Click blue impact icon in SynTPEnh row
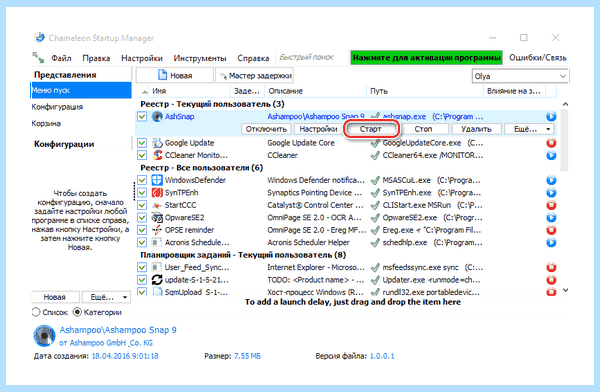The height and width of the screenshot is (392, 600). point(551,193)
